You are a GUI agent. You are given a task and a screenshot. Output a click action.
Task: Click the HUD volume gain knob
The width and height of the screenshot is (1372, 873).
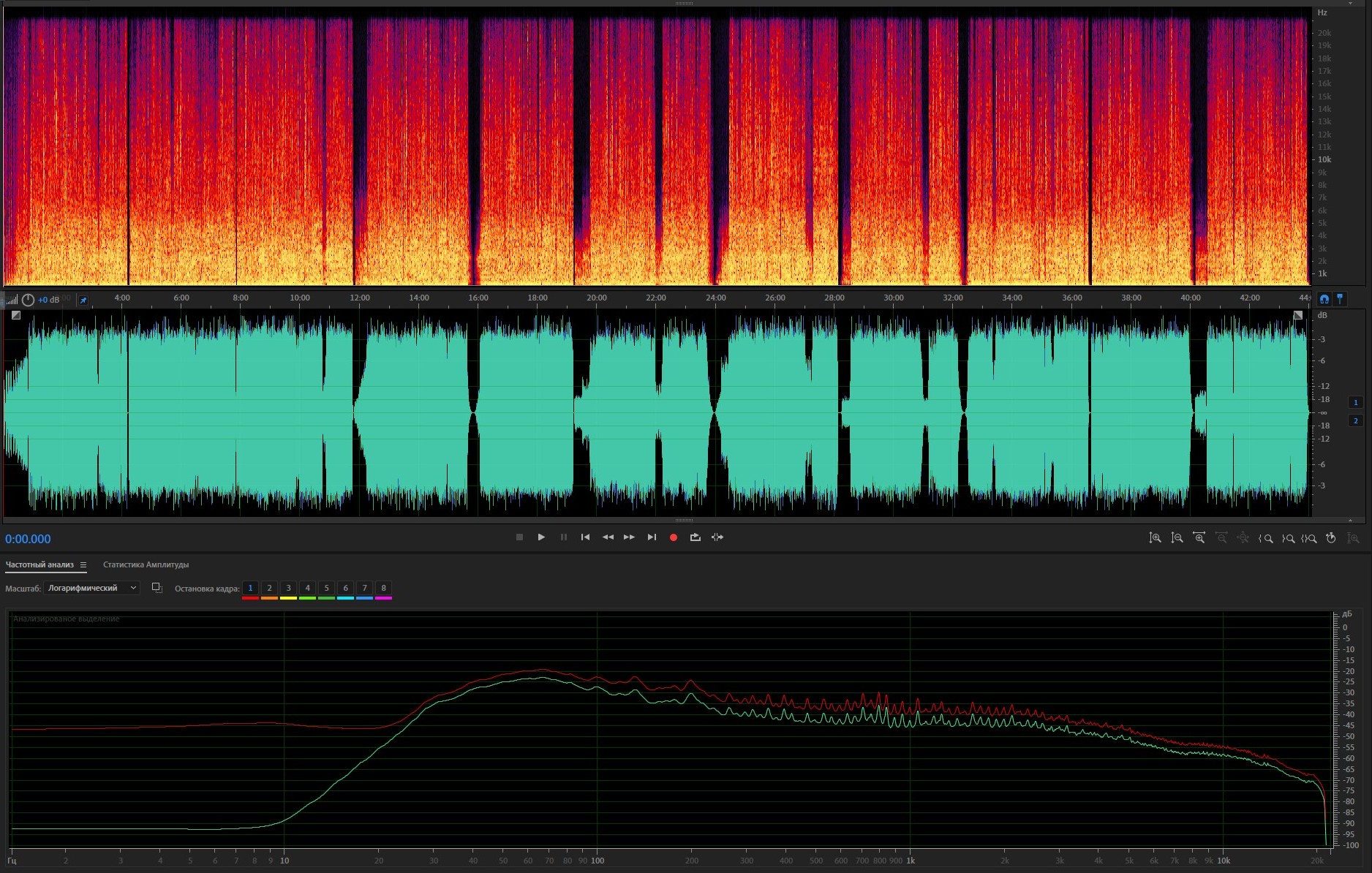tap(28, 300)
